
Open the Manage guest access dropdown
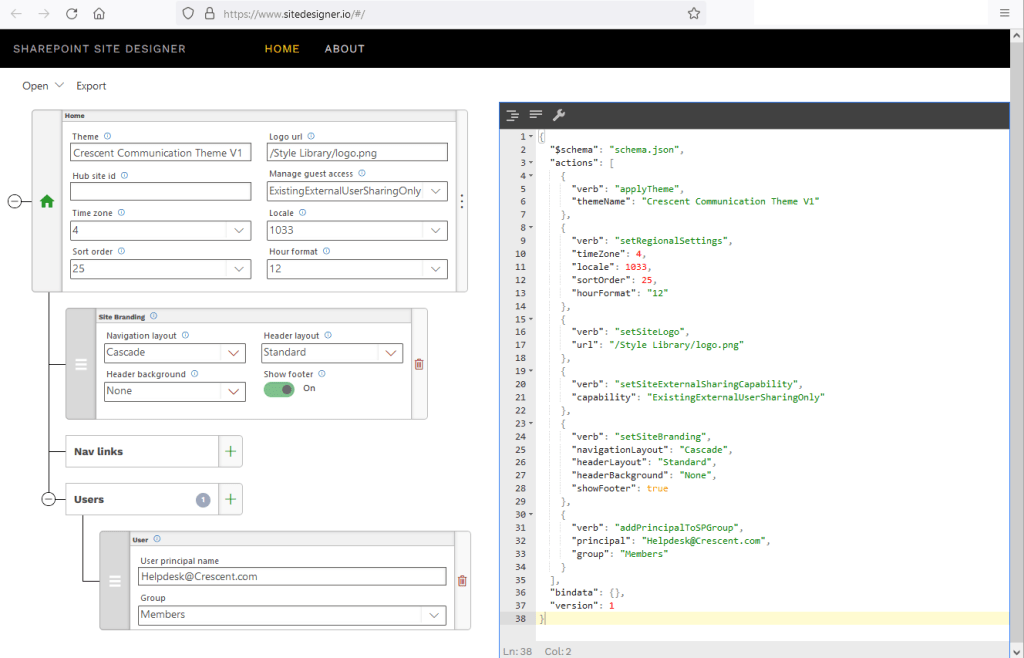357,191
